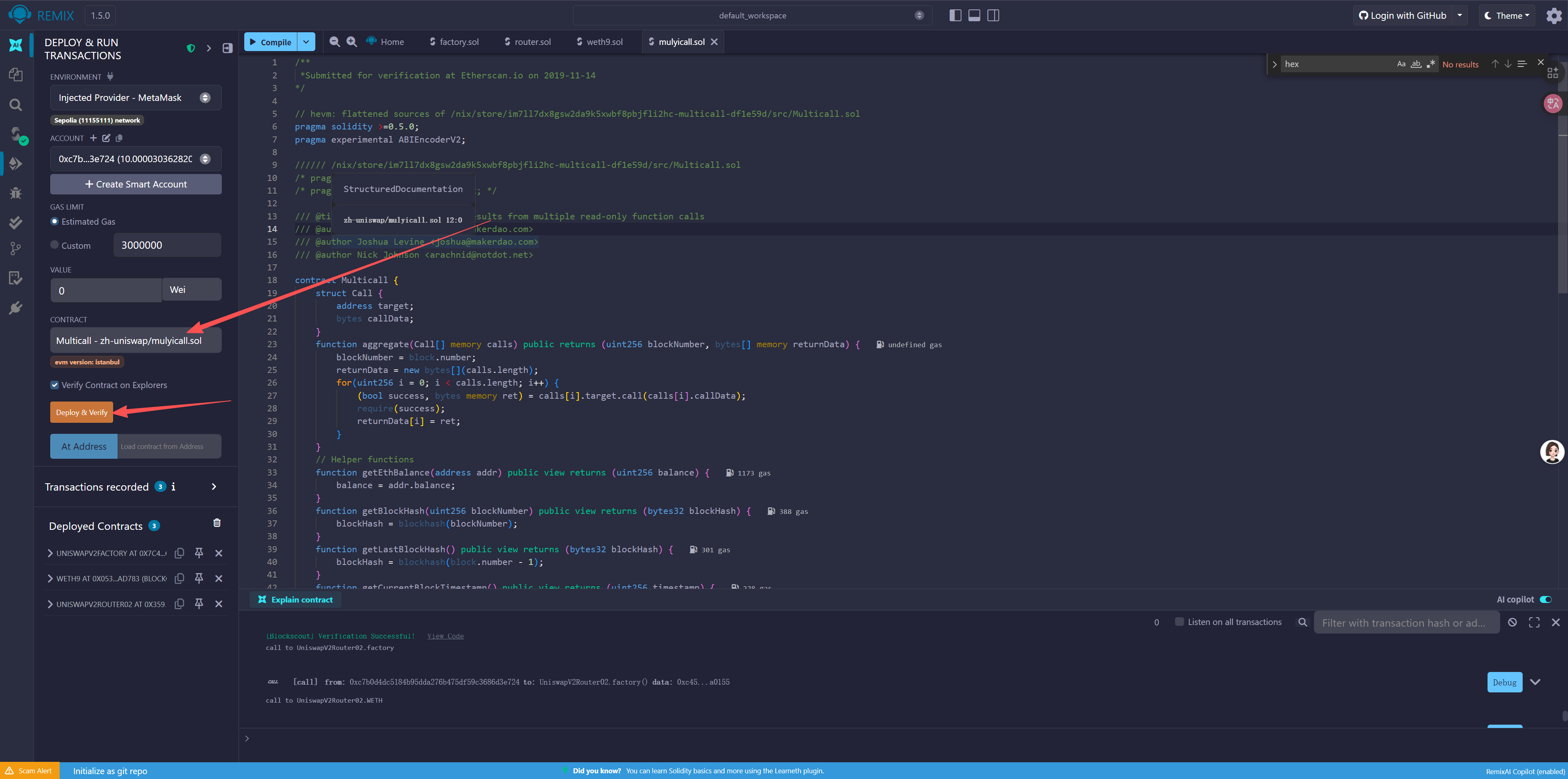Open the Environment provider dropdown
The image size is (1568, 779).
[x=135, y=97]
